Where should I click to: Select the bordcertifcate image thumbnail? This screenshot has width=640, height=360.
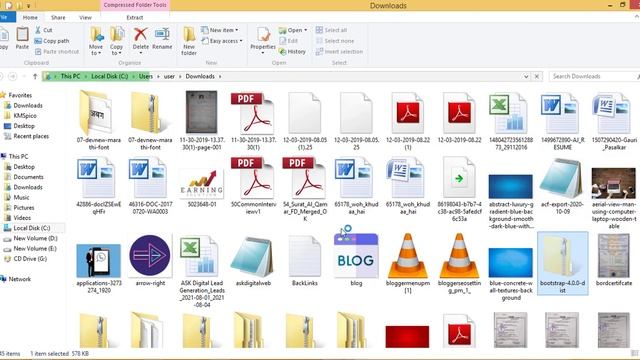coord(613,260)
